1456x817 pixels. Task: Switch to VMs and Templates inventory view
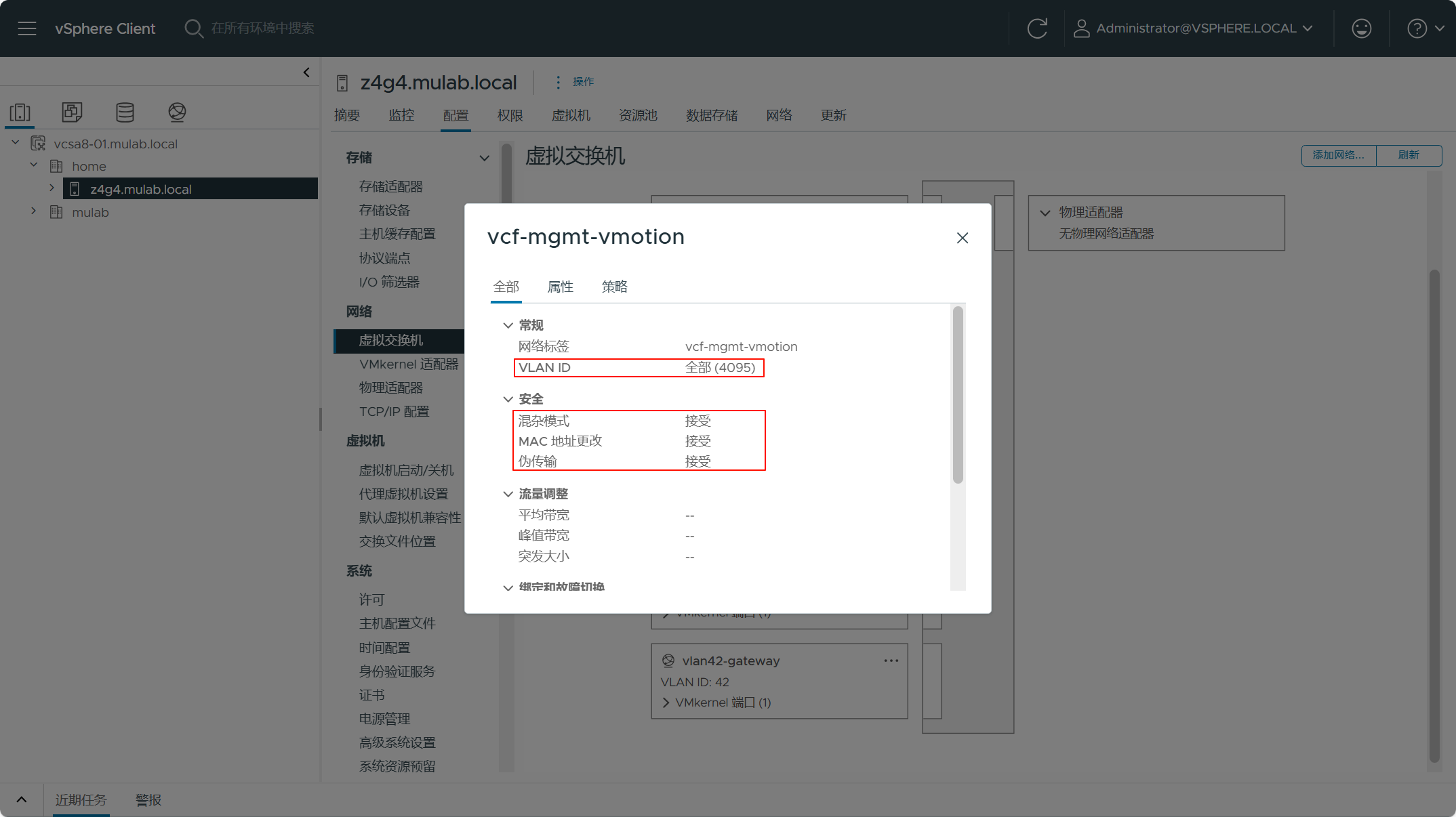[72, 112]
